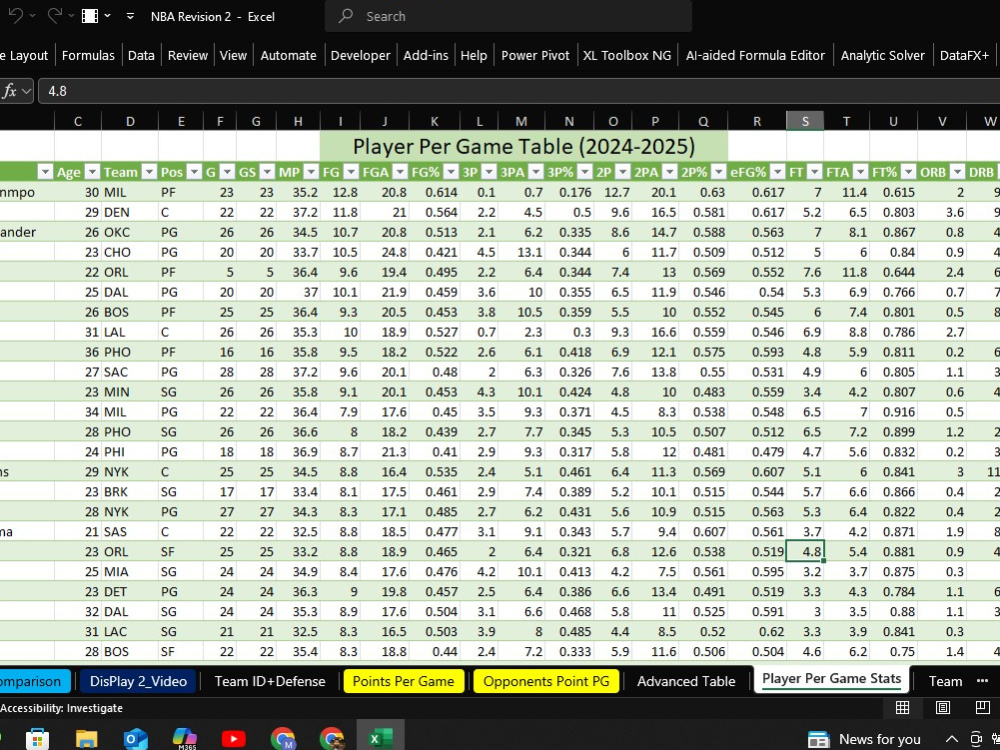Switch to the Data ribbon tab
This screenshot has width=1000, height=750.
point(141,55)
